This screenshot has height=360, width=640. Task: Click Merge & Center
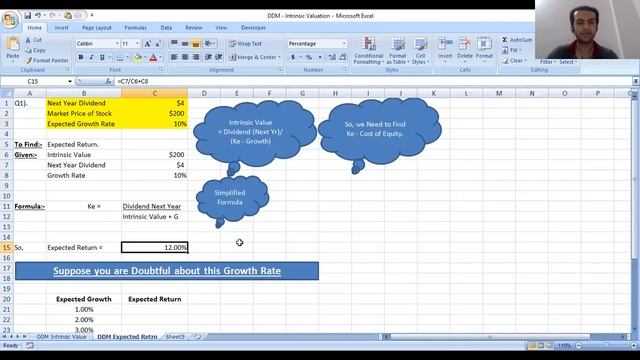[253, 57]
